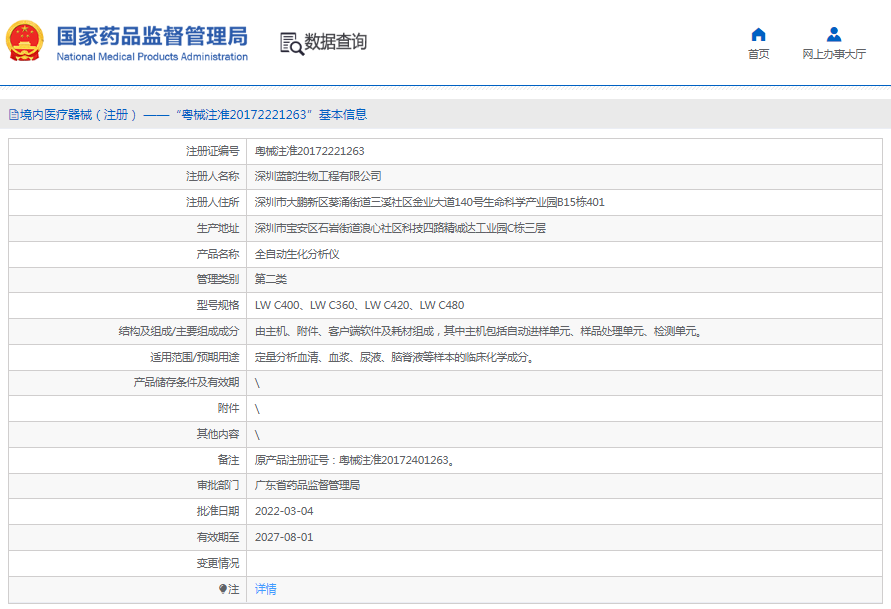Screen dimensions: 891x609
Task: Click the 结构及组成/主要组成成分 label
Action: pyautogui.click(x=178, y=331)
